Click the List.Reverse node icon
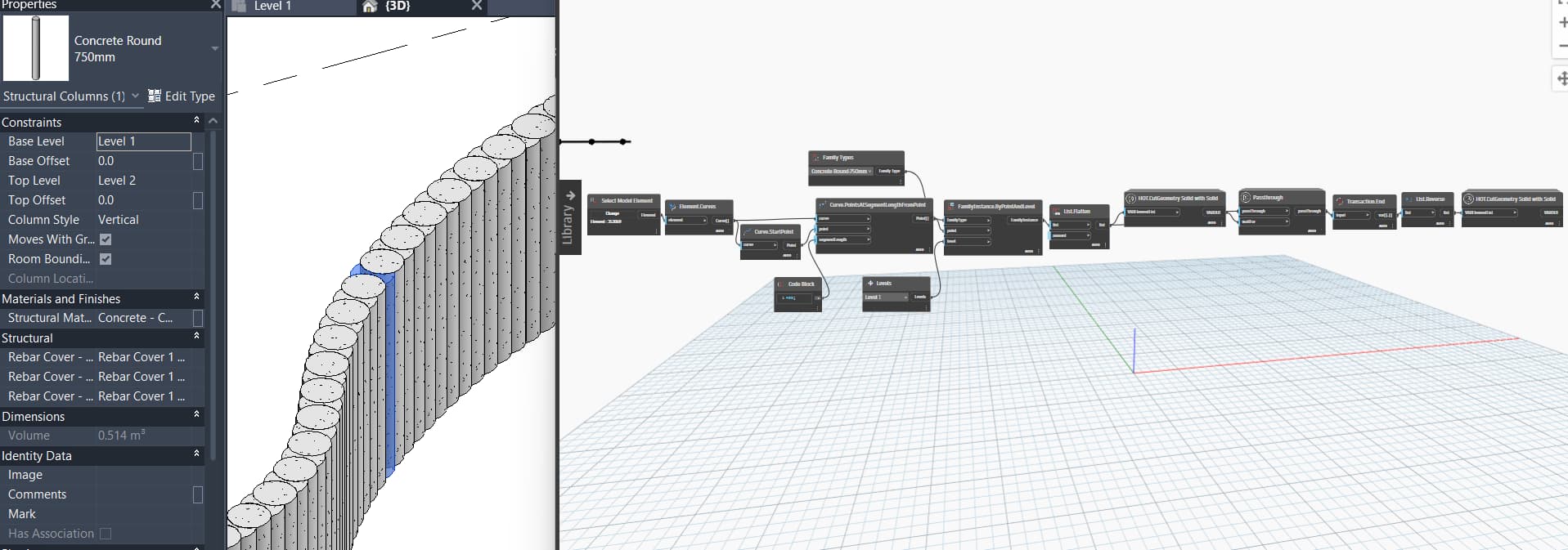This screenshot has width=1568, height=550. (1409, 199)
